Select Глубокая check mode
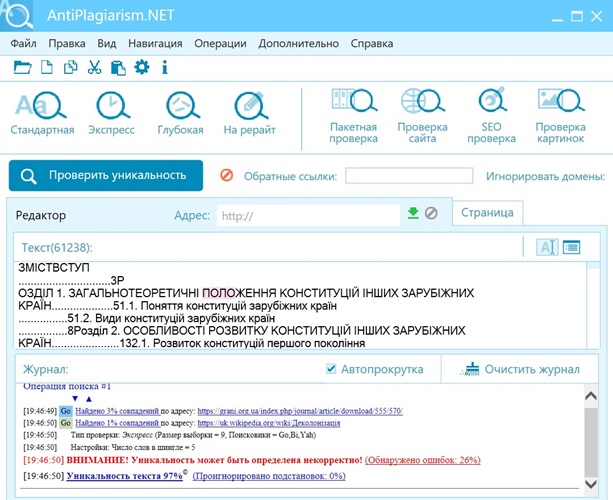This screenshot has width=613, height=500. coord(181,113)
